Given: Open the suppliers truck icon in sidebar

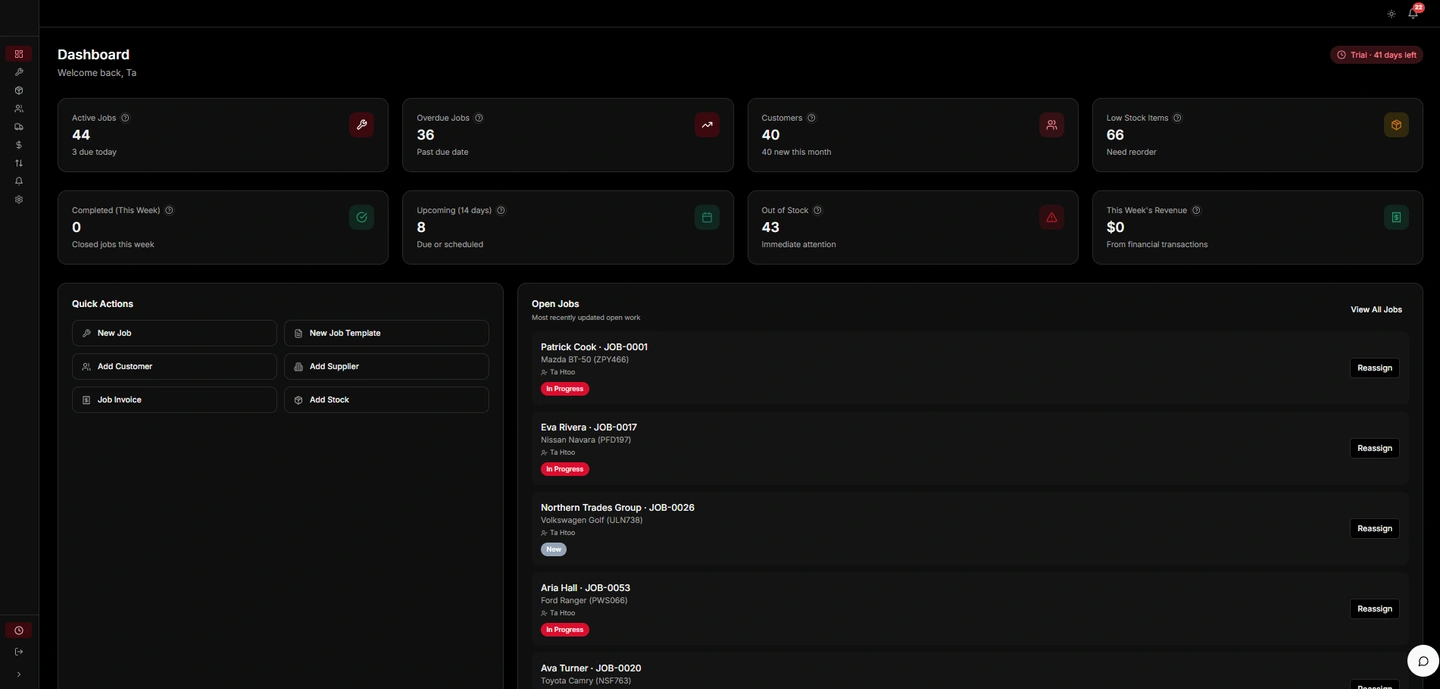Looking at the screenshot, I should [19, 127].
